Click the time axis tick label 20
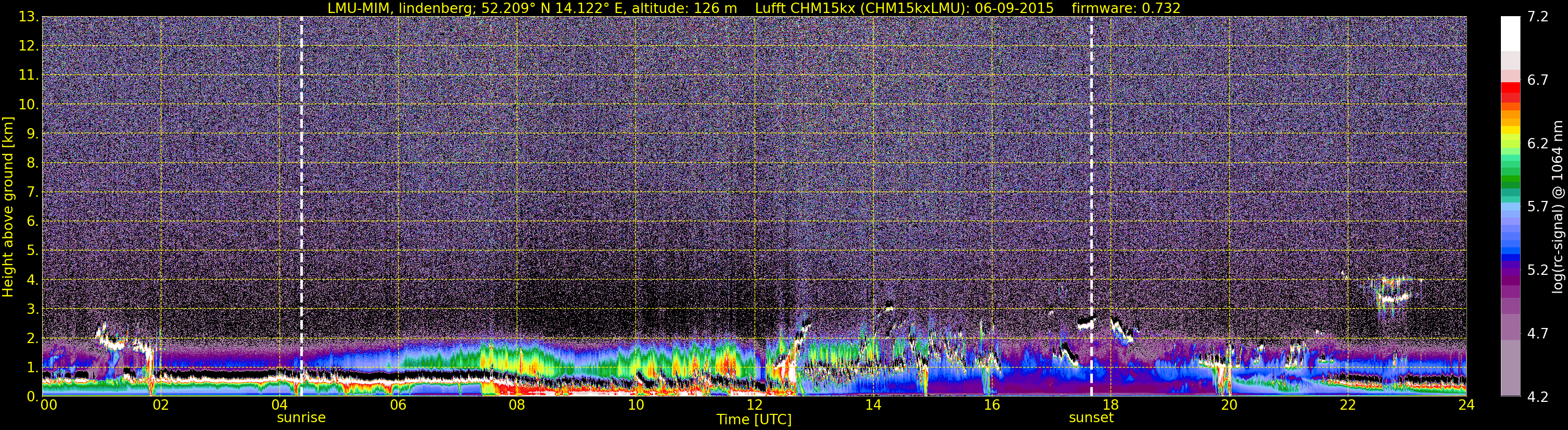Image resolution: width=1568 pixels, height=430 pixels. point(1229,405)
